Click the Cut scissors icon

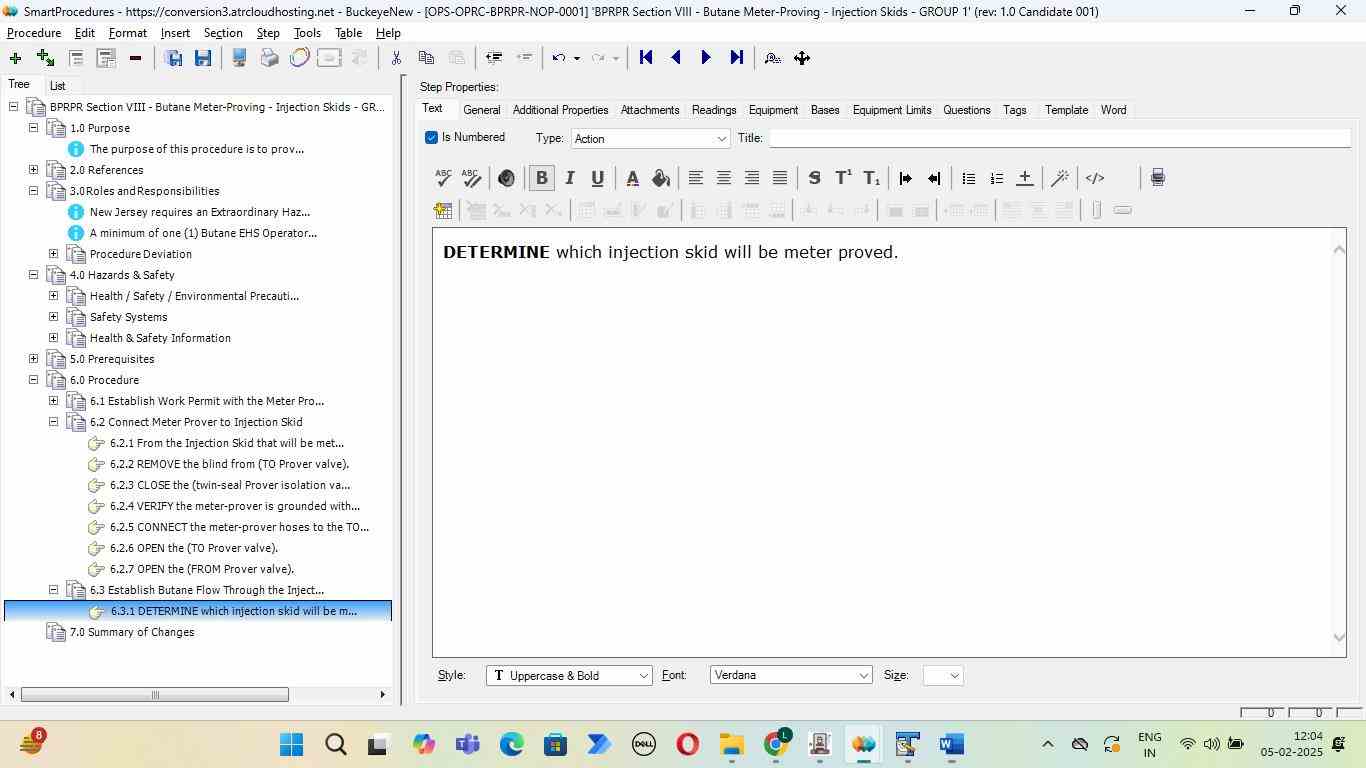[396, 58]
